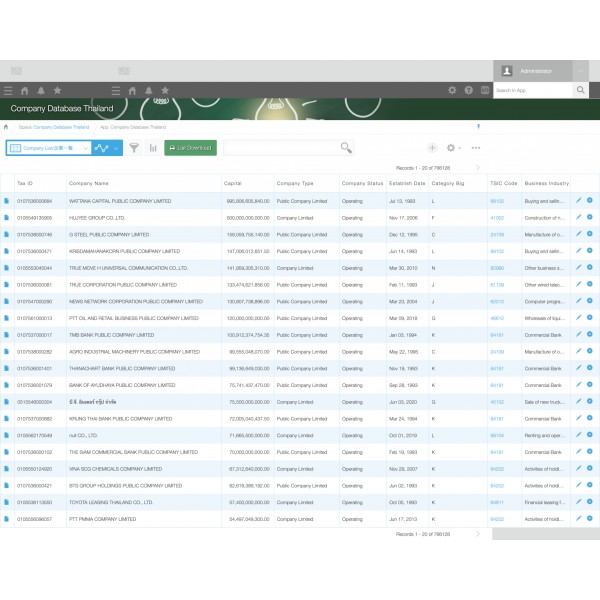This screenshot has width=600, height=600.
Task: Sort by the Establish Date column header
Action: coord(407,183)
